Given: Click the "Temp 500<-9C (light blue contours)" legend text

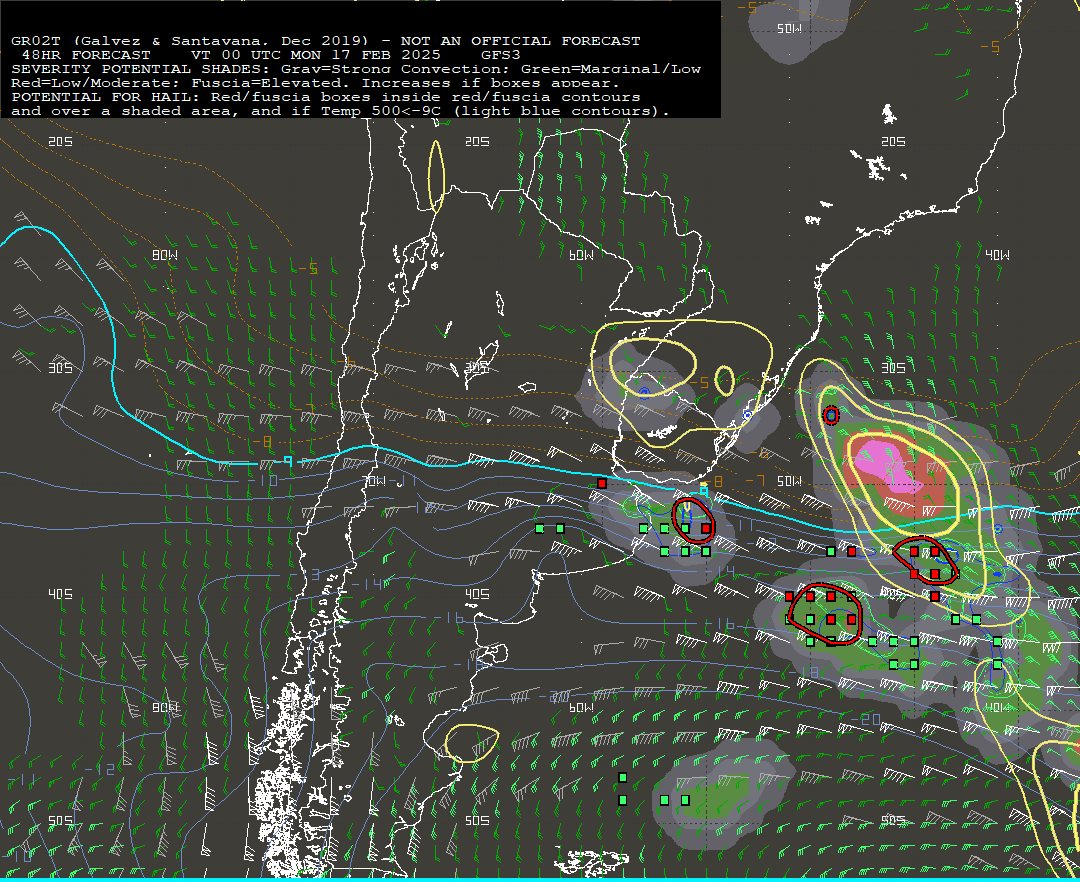Looking at the screenshot, I should pyautogui.click(x=495, y=111).
